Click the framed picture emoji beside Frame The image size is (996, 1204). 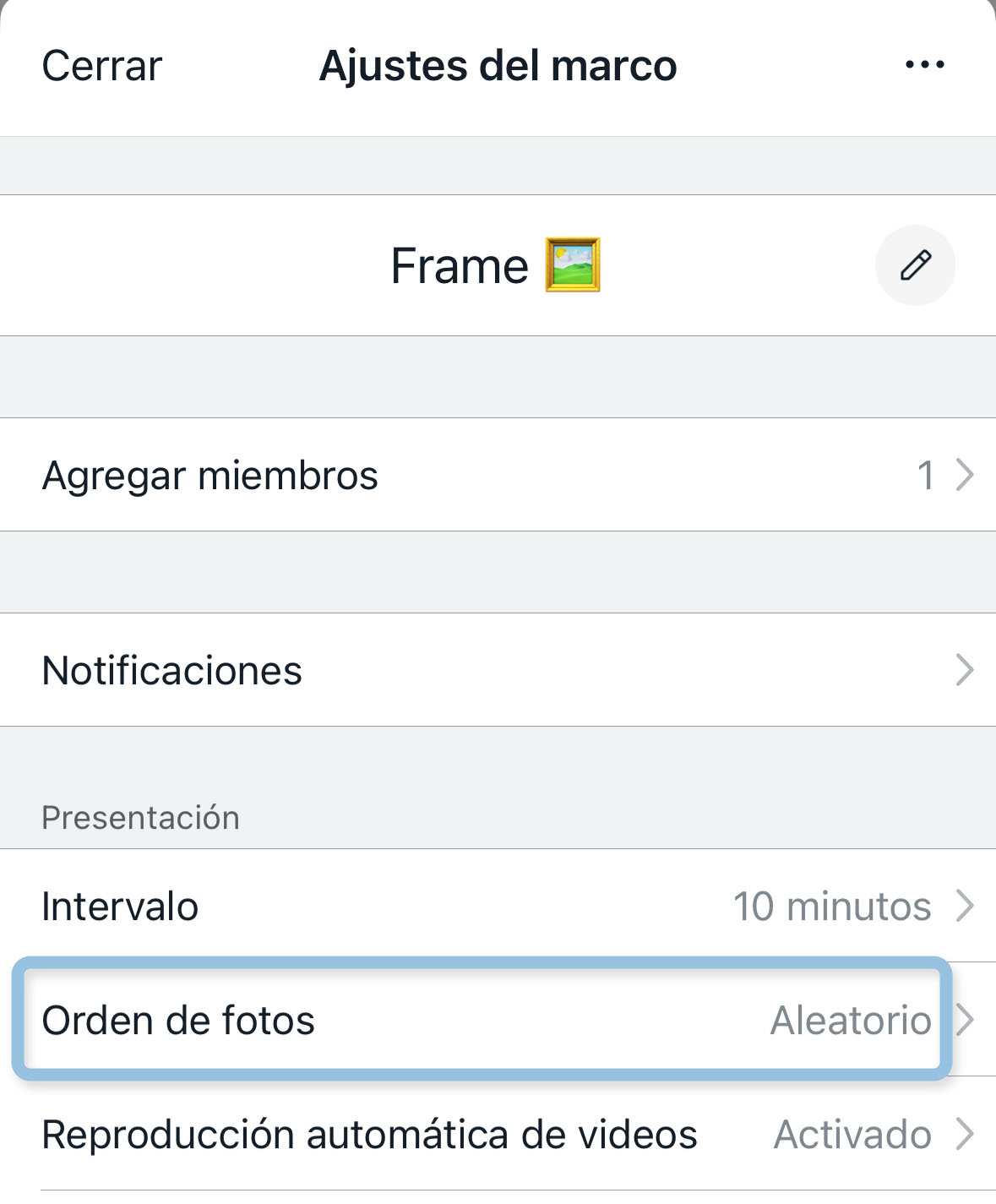573,265
